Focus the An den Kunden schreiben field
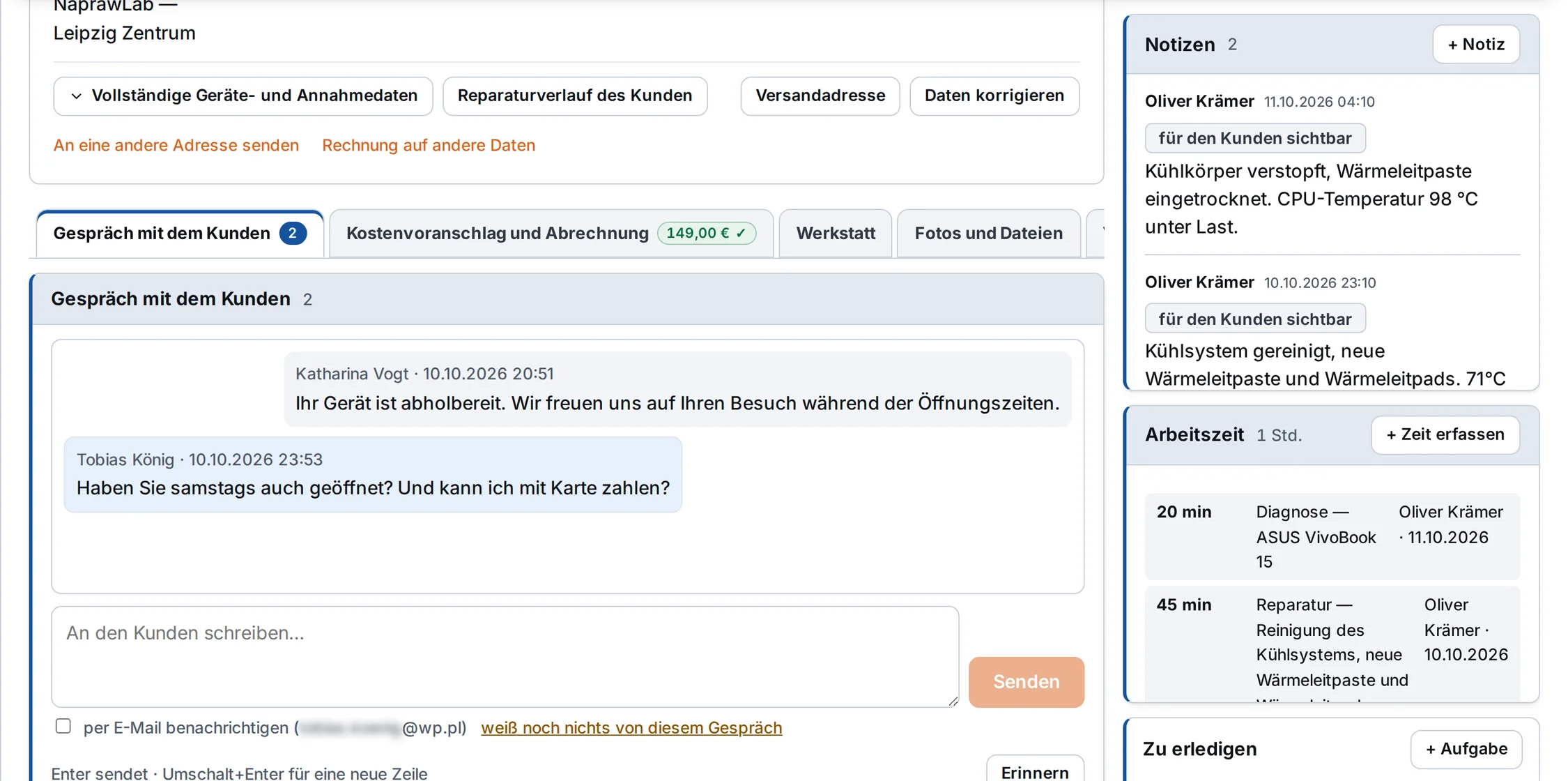The width and height of the screenshot is (1568, 781). [x=505, y=656]
